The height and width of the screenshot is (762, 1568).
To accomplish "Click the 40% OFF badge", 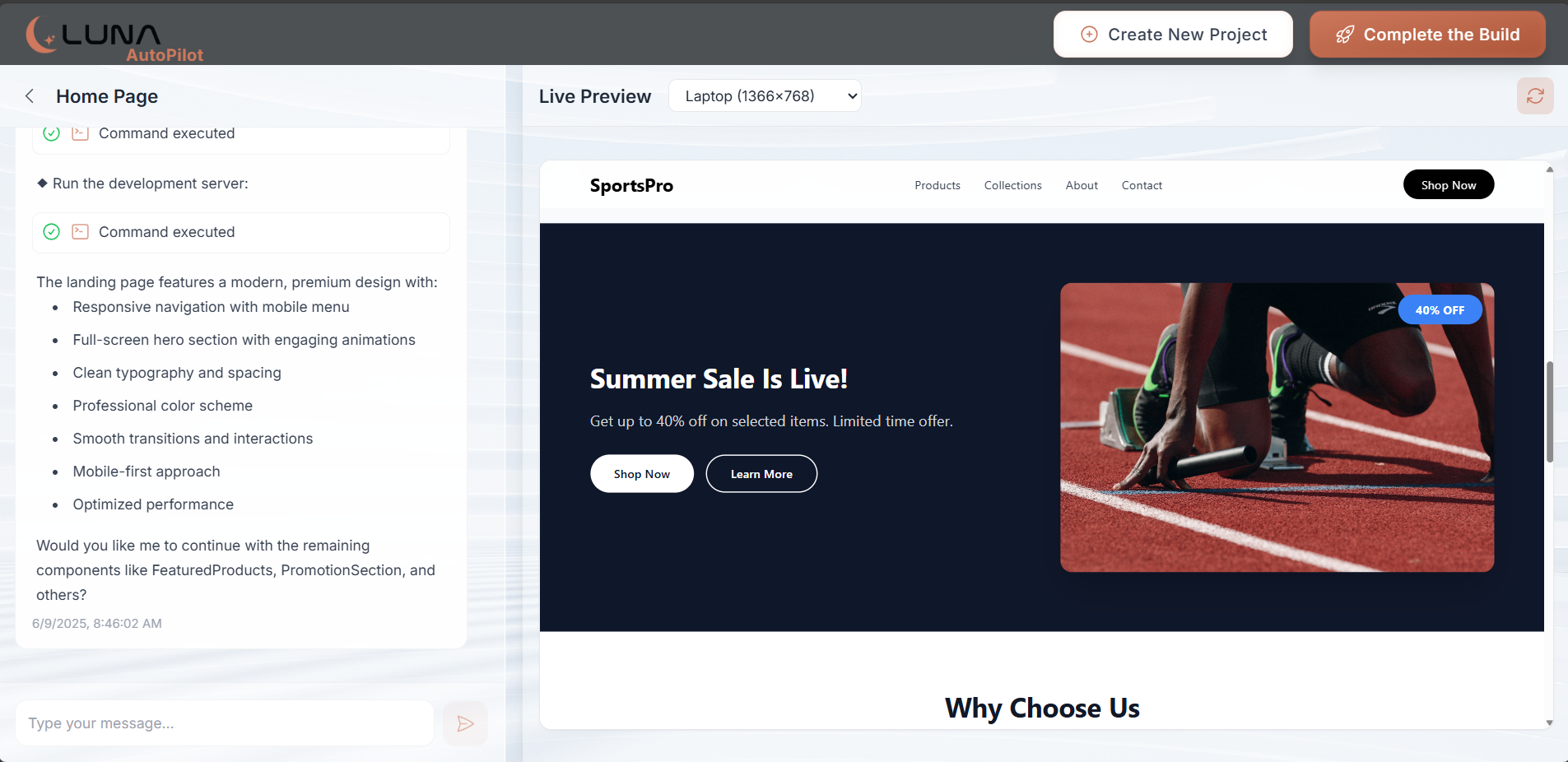I will (x=1440, y=310).
